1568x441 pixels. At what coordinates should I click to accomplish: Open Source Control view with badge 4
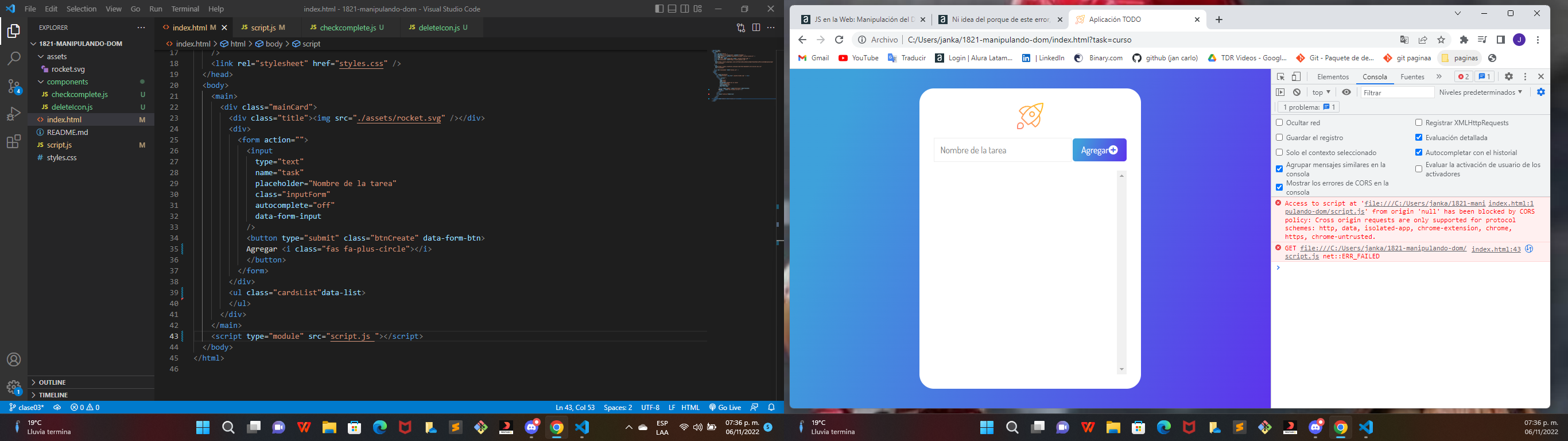13,87
